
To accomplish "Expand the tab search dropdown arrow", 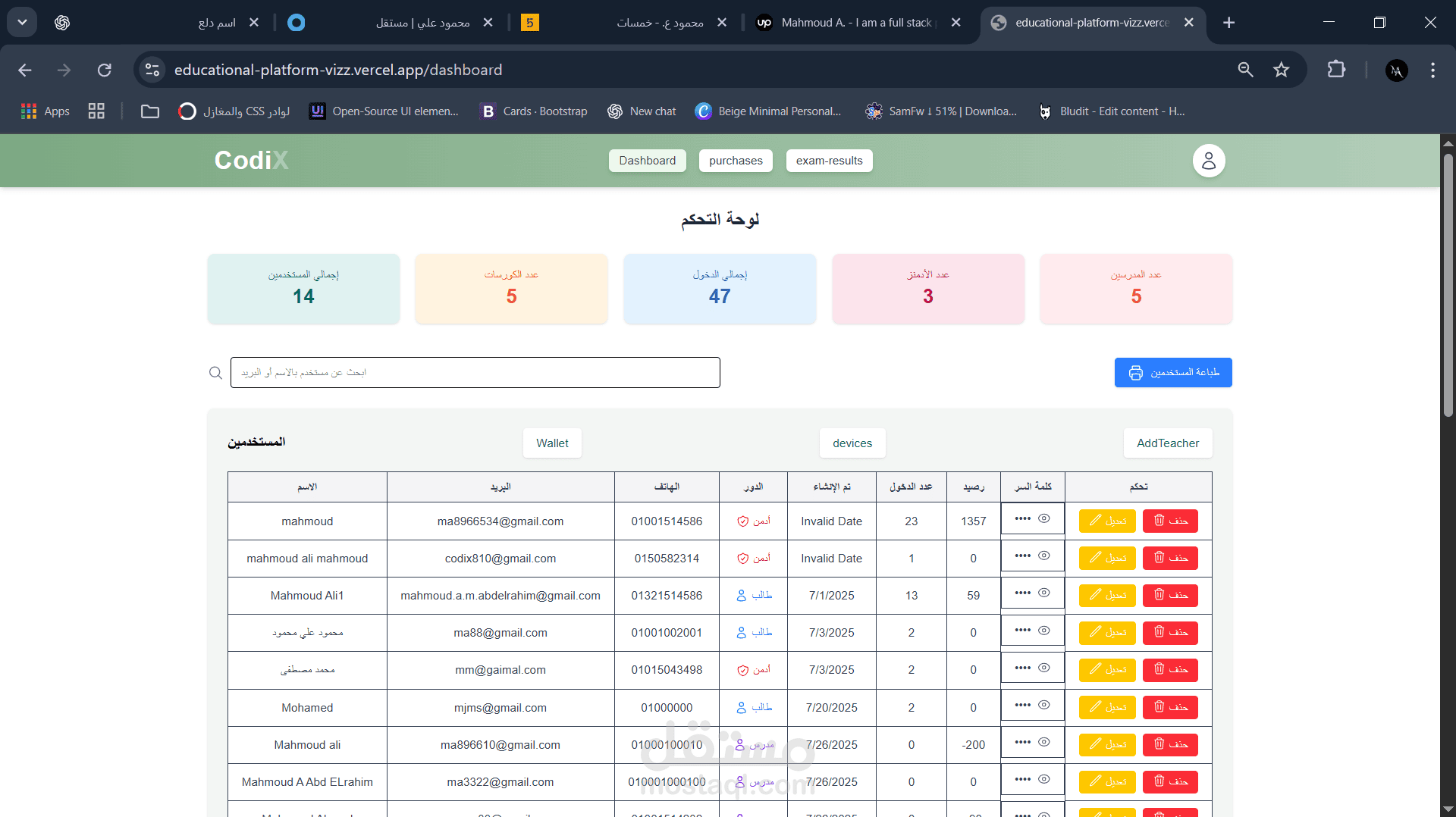I will 22,23.
